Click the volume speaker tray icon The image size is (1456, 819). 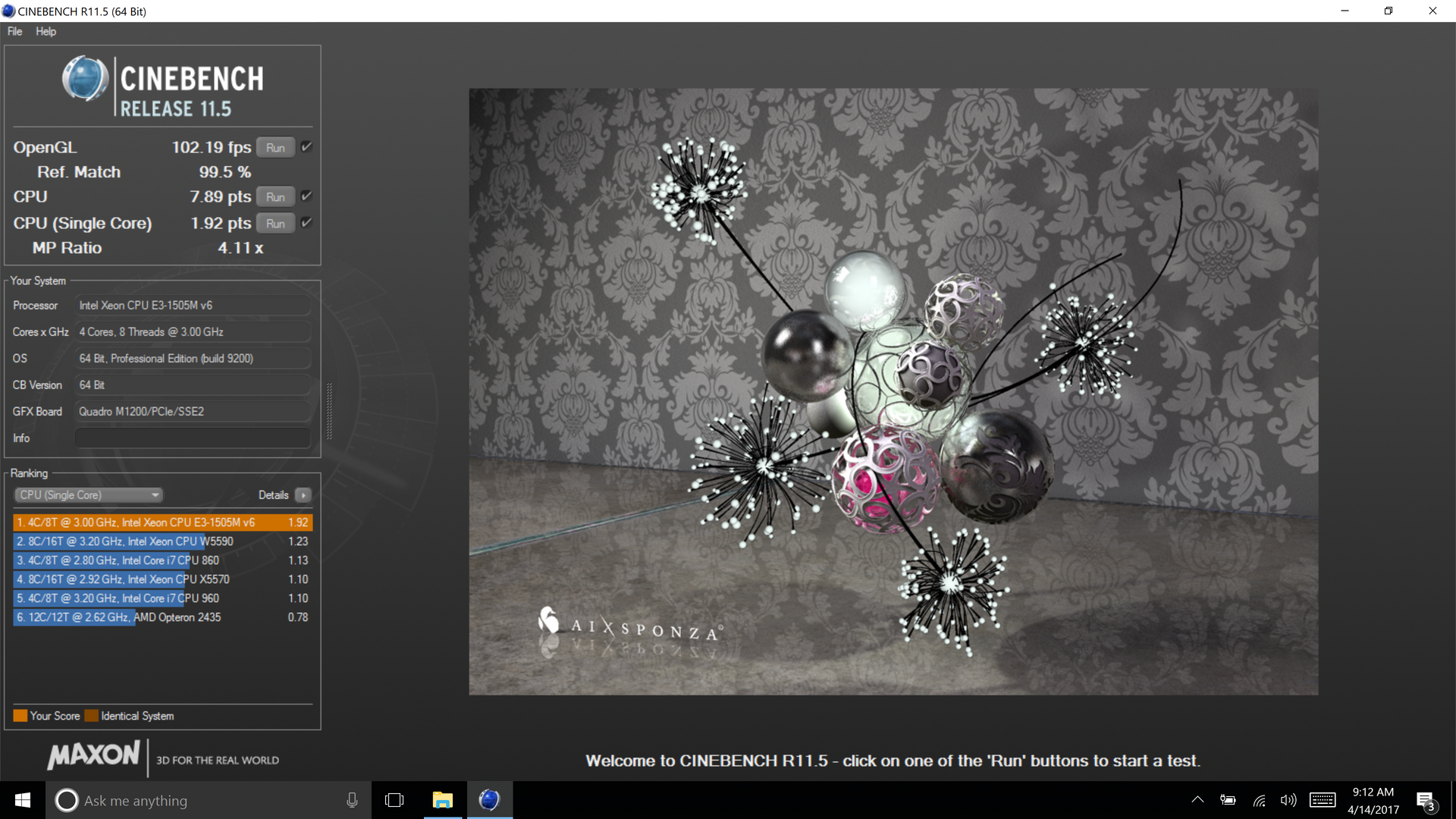[1288, 800]
